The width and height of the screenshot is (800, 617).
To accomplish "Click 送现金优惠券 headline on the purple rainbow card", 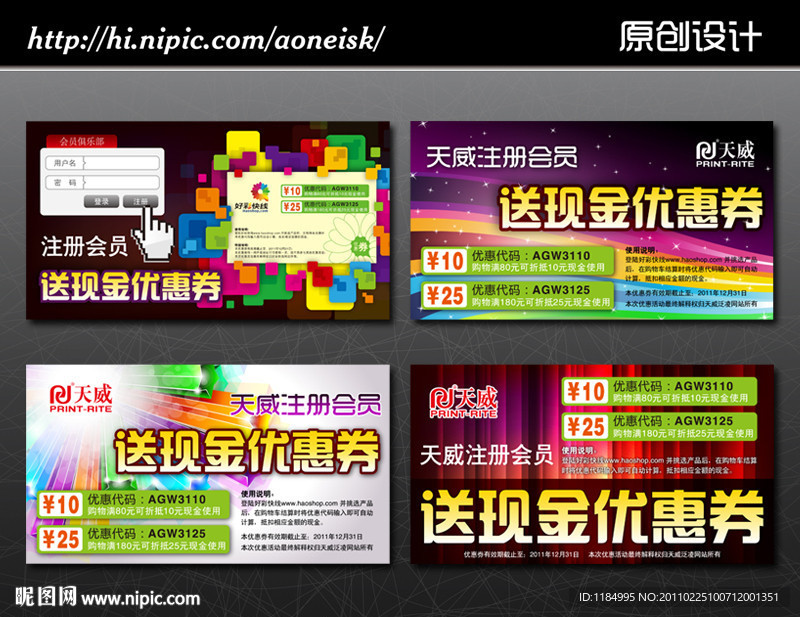I will (631, 208).
